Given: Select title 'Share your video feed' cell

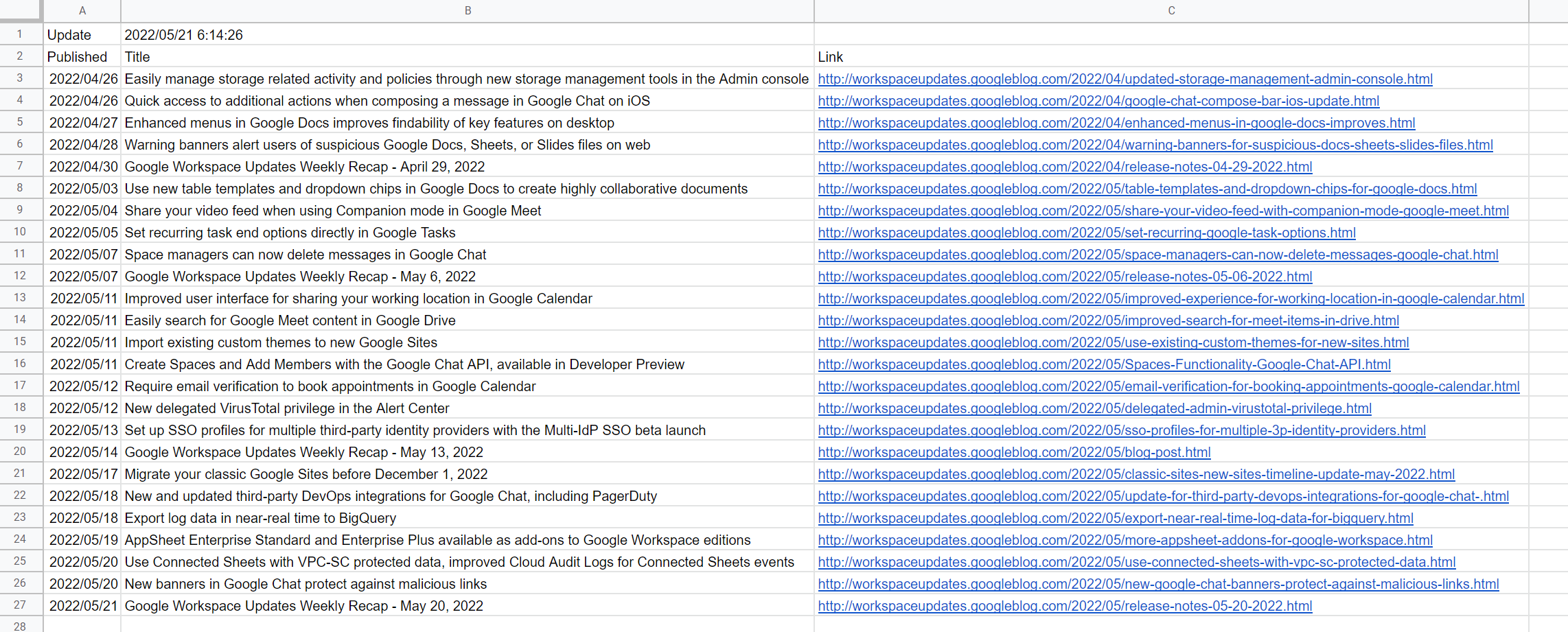Looking at the screenshot, I should click(x=468, y=210).
